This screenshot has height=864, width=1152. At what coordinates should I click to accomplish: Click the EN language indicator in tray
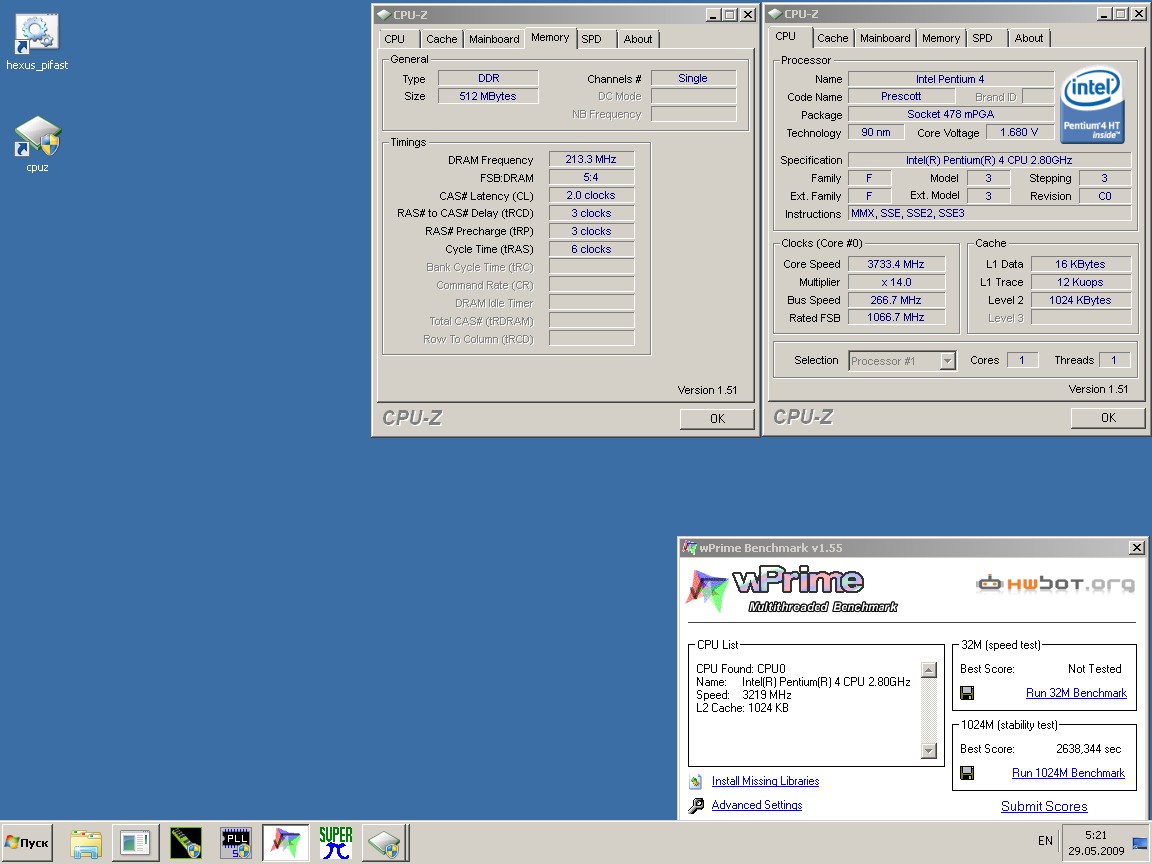pyautogui.click(x=1045, y=841)
